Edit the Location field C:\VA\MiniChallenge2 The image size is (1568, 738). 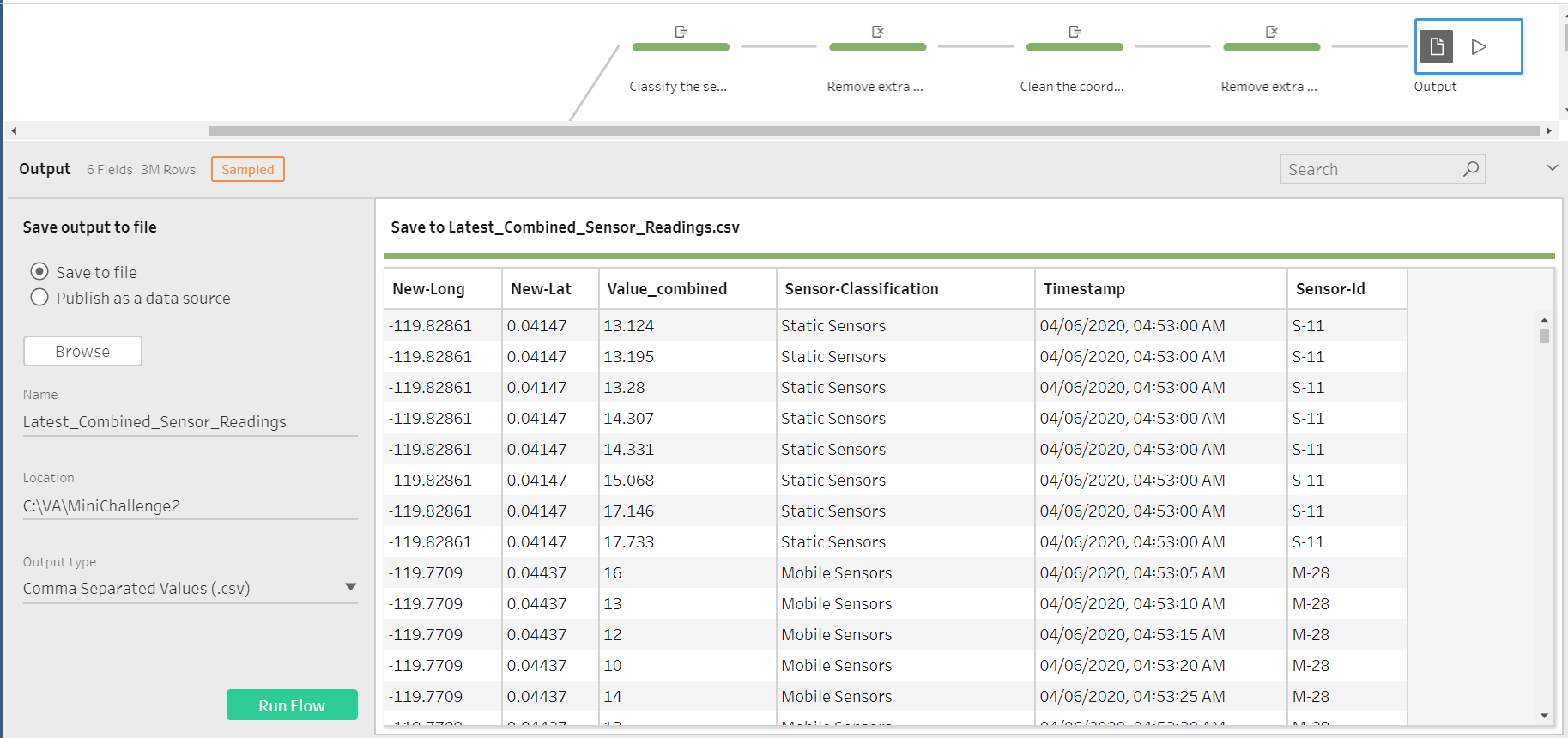tap(190, 506)
